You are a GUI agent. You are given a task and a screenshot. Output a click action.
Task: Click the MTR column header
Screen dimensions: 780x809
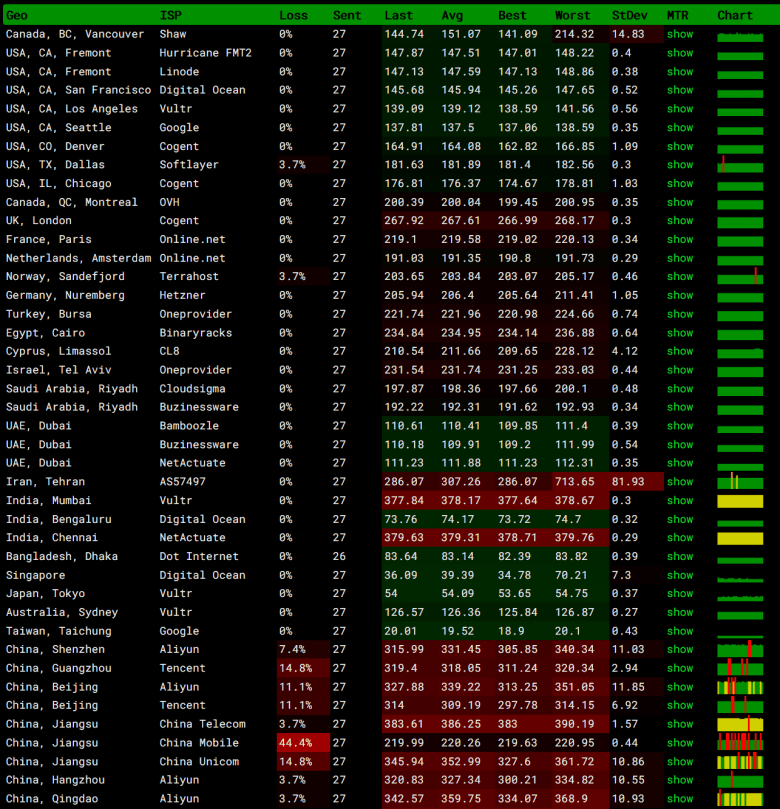tap(677, 15)
